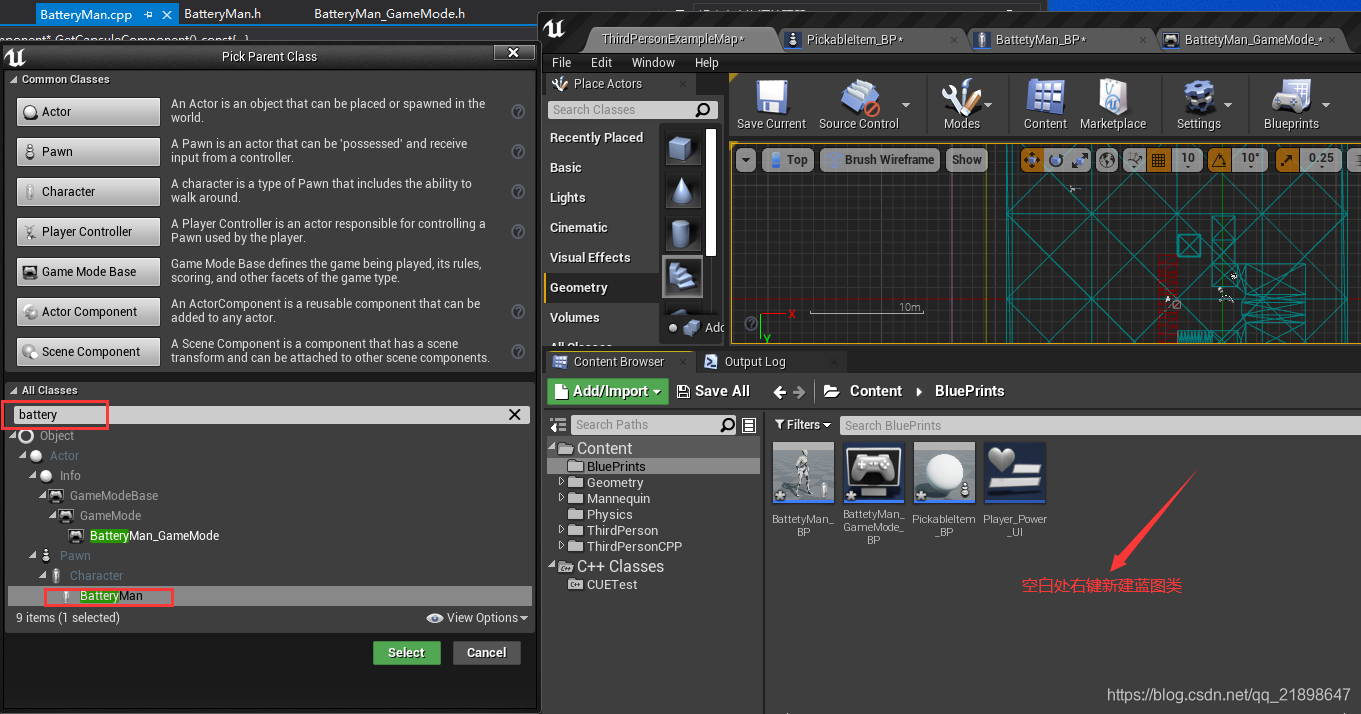
Task: Select BatteryMan class in class tree
Action: (111, 596)
